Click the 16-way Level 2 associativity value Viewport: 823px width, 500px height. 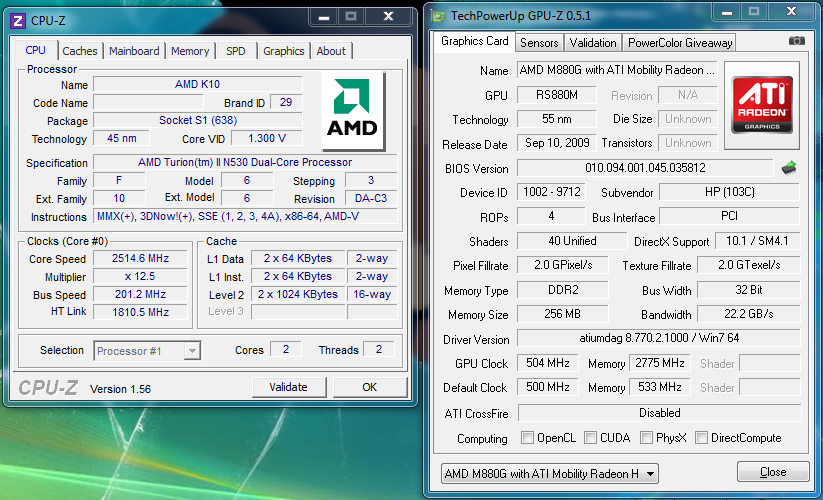click(372, 294)
